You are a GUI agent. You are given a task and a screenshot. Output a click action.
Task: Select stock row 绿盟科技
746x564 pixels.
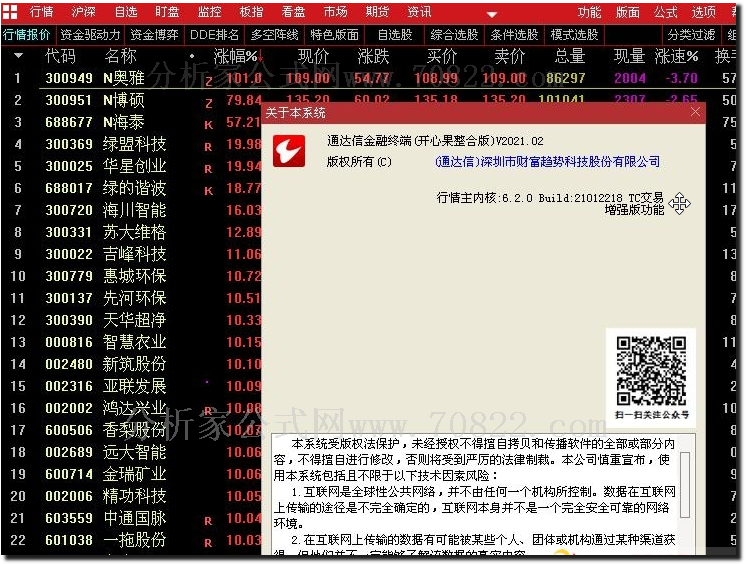132,144
